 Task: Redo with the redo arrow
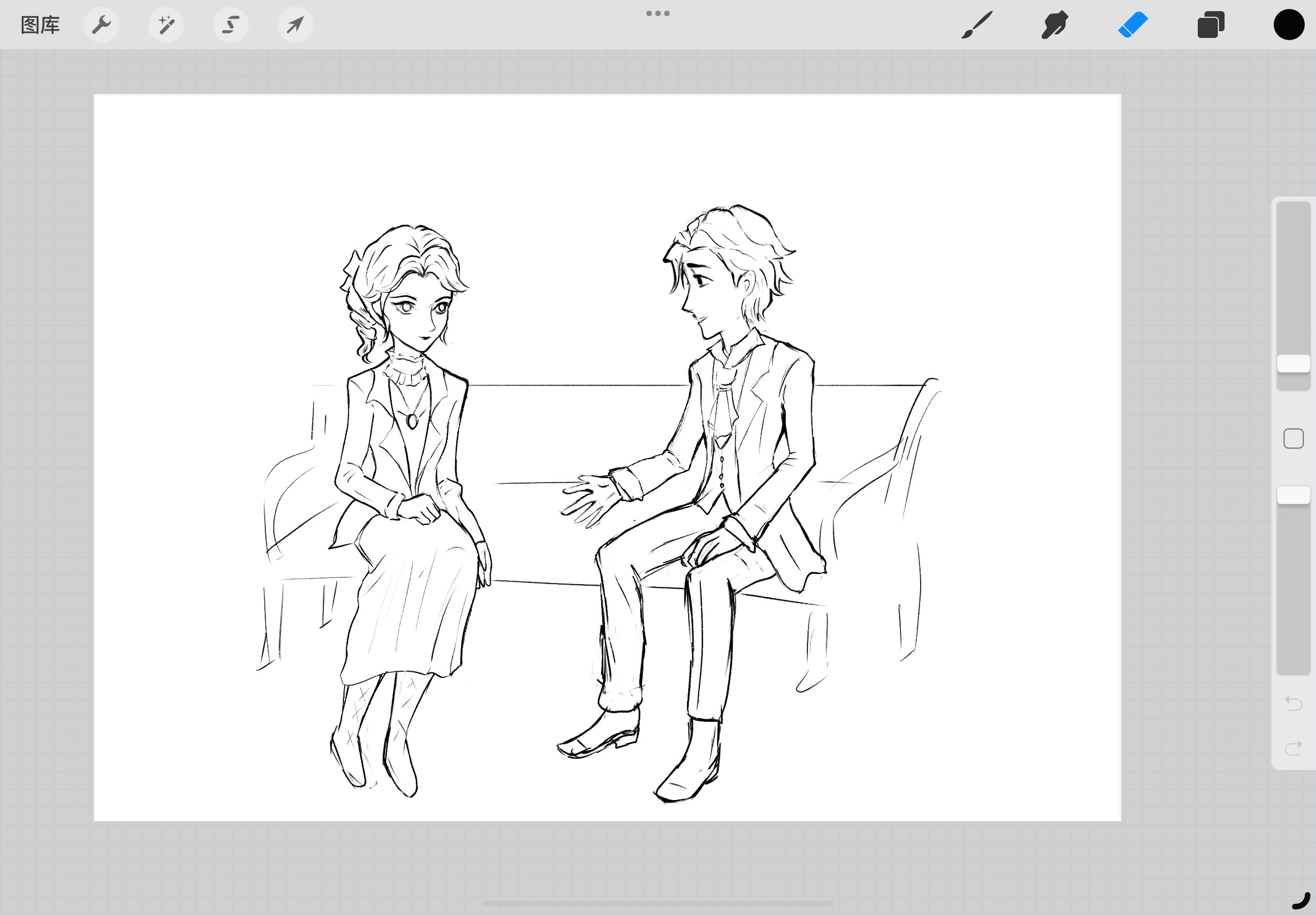[x=1294, y=748]
